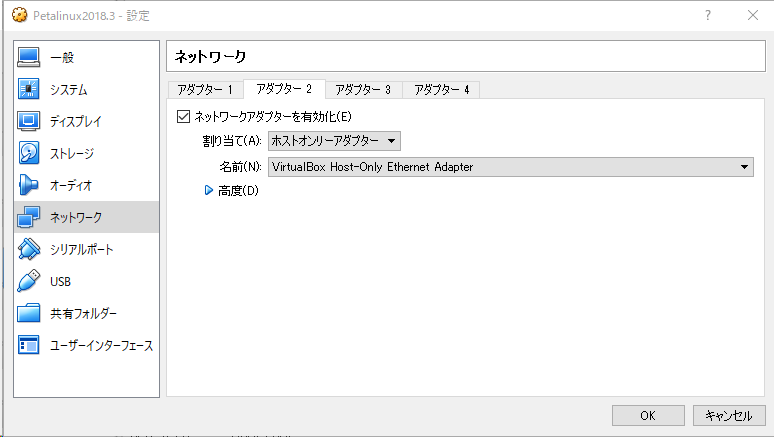Click the USB settings icon
The image size is (774, 437).
point(29,282)
